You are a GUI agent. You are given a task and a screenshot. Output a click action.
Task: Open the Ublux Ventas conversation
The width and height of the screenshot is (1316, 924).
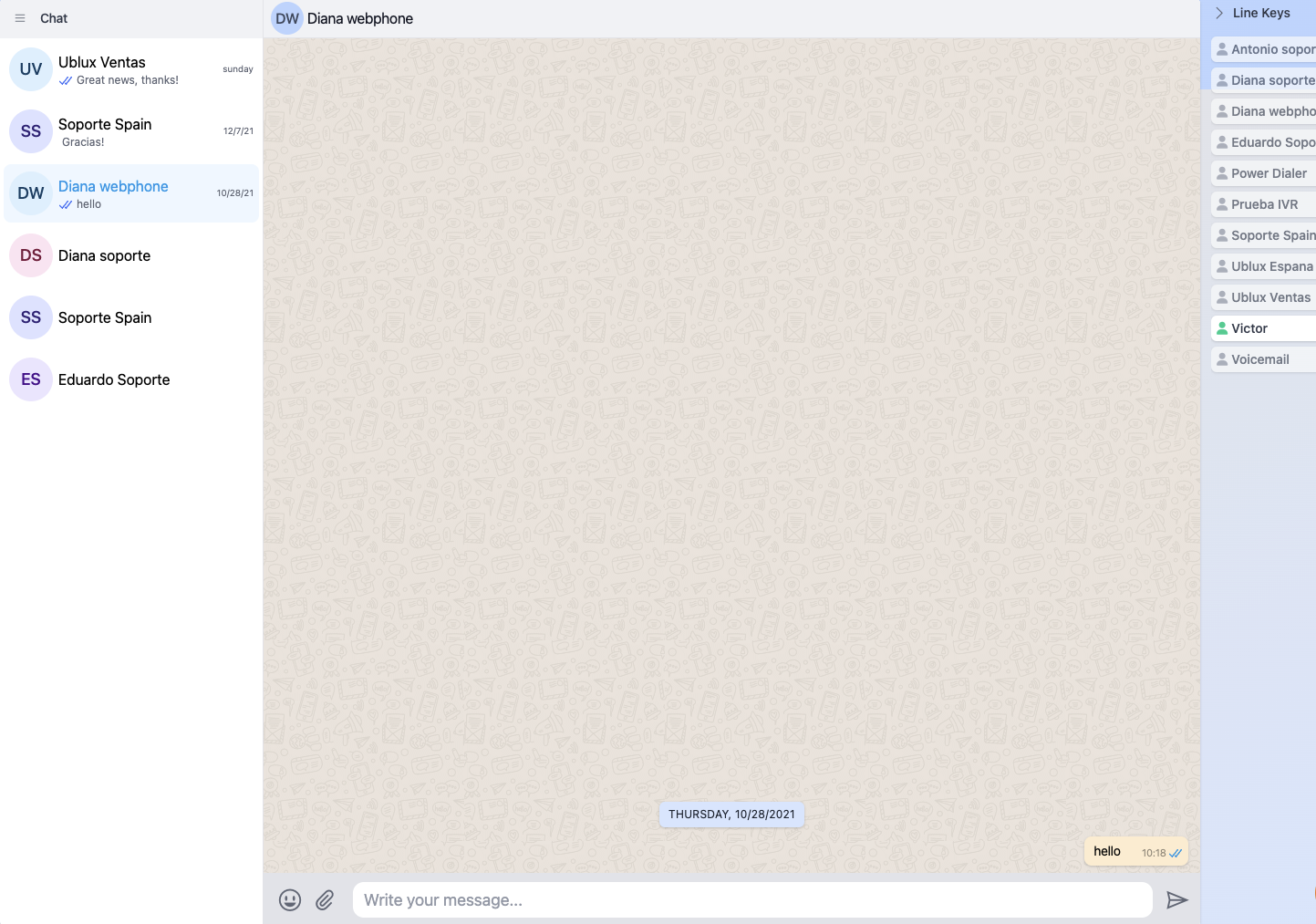pyautogui.click(x=131, y=69)
